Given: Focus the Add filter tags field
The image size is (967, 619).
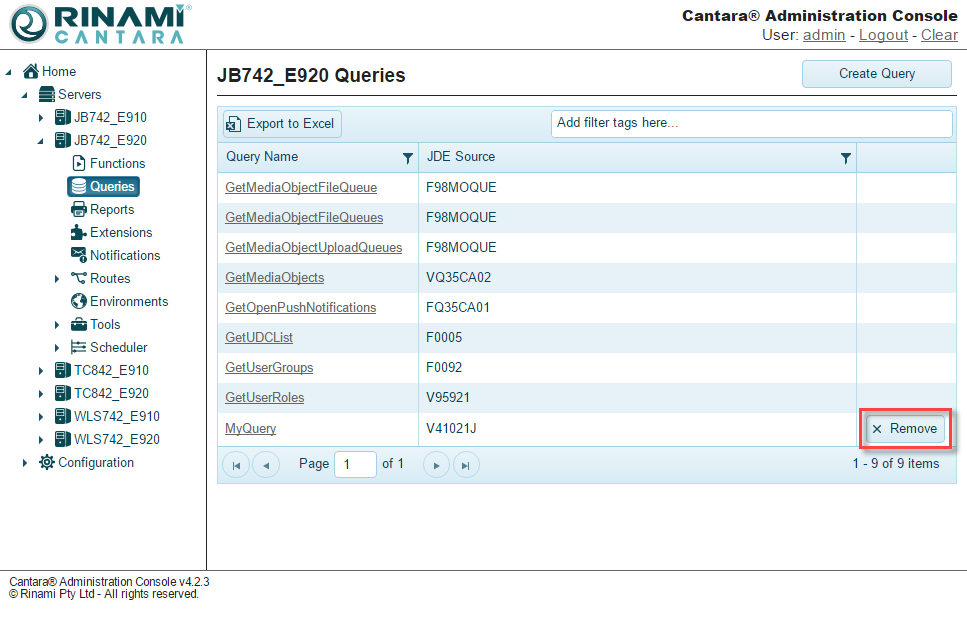Looking at the screenshot, I should [751, 123].
